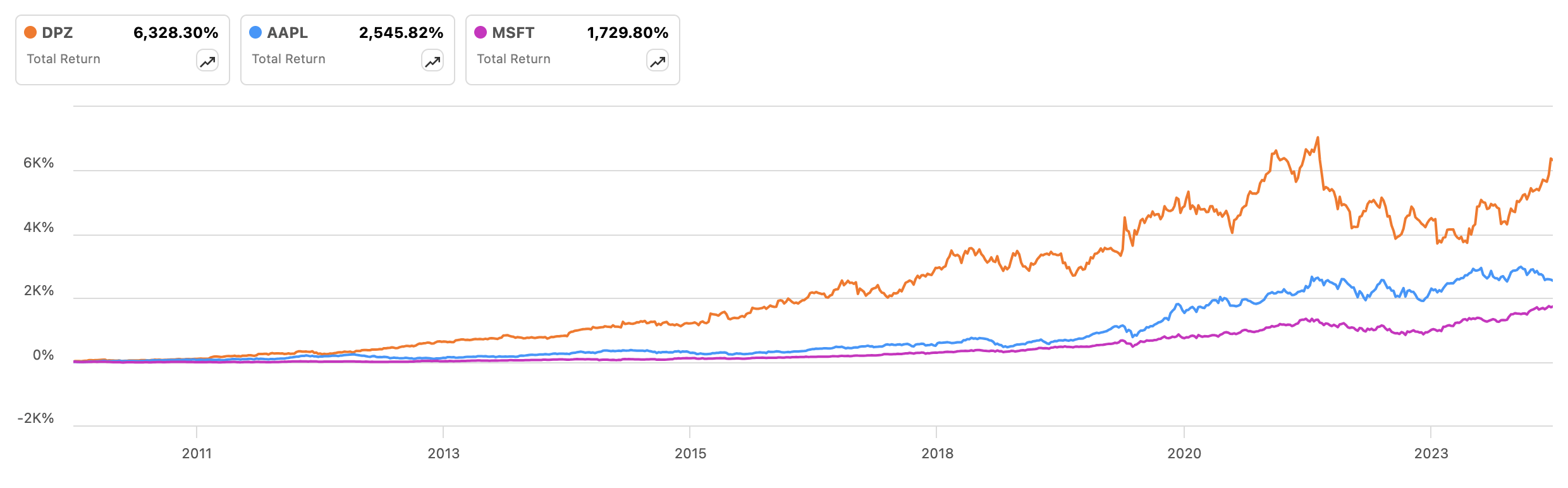Select the AAPL ticker label
Viewport: 1568px width, 488px height.
click(288, 33)
